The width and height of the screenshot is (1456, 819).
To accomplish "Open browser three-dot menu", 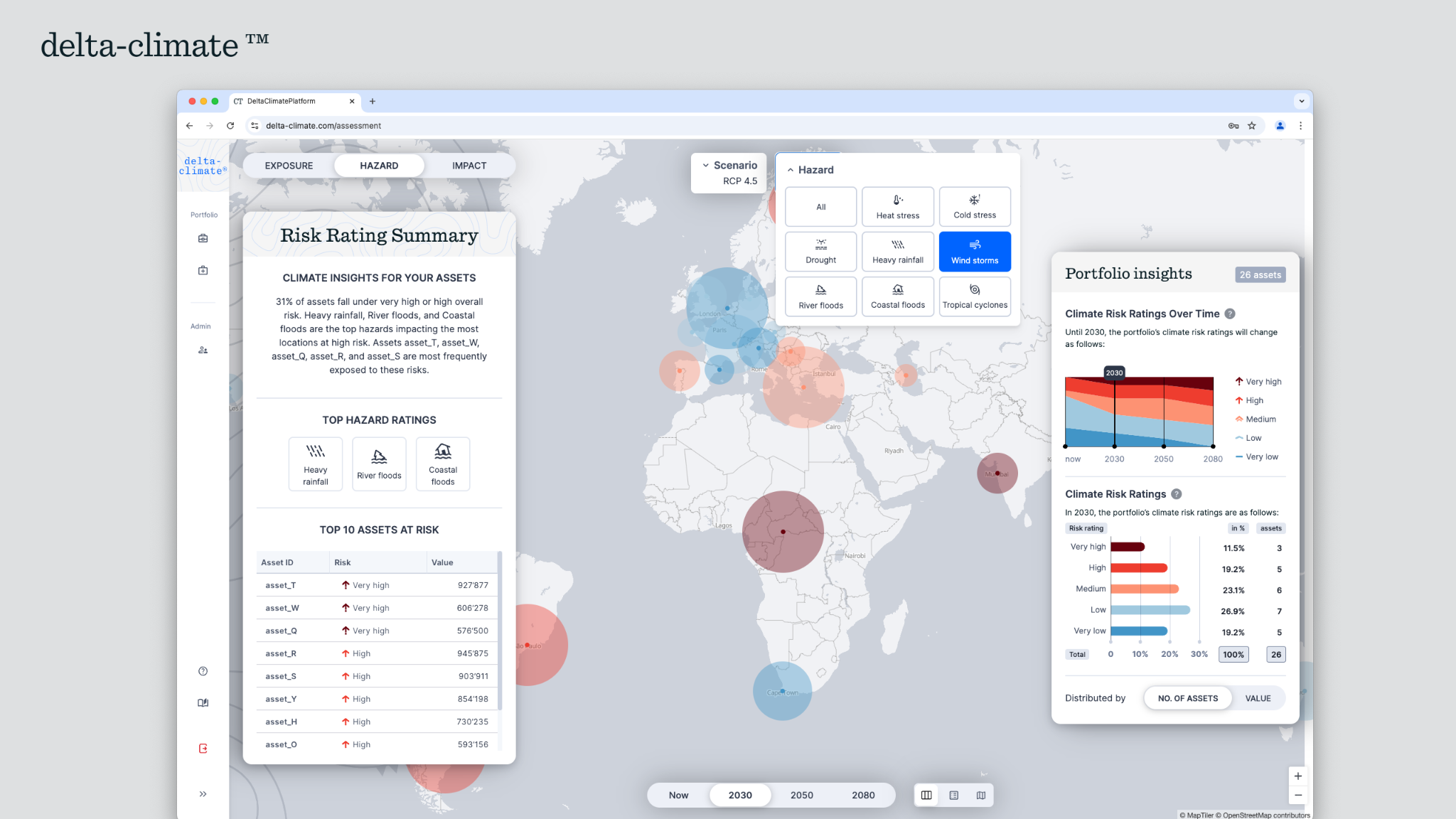I will click(1300, 126).
